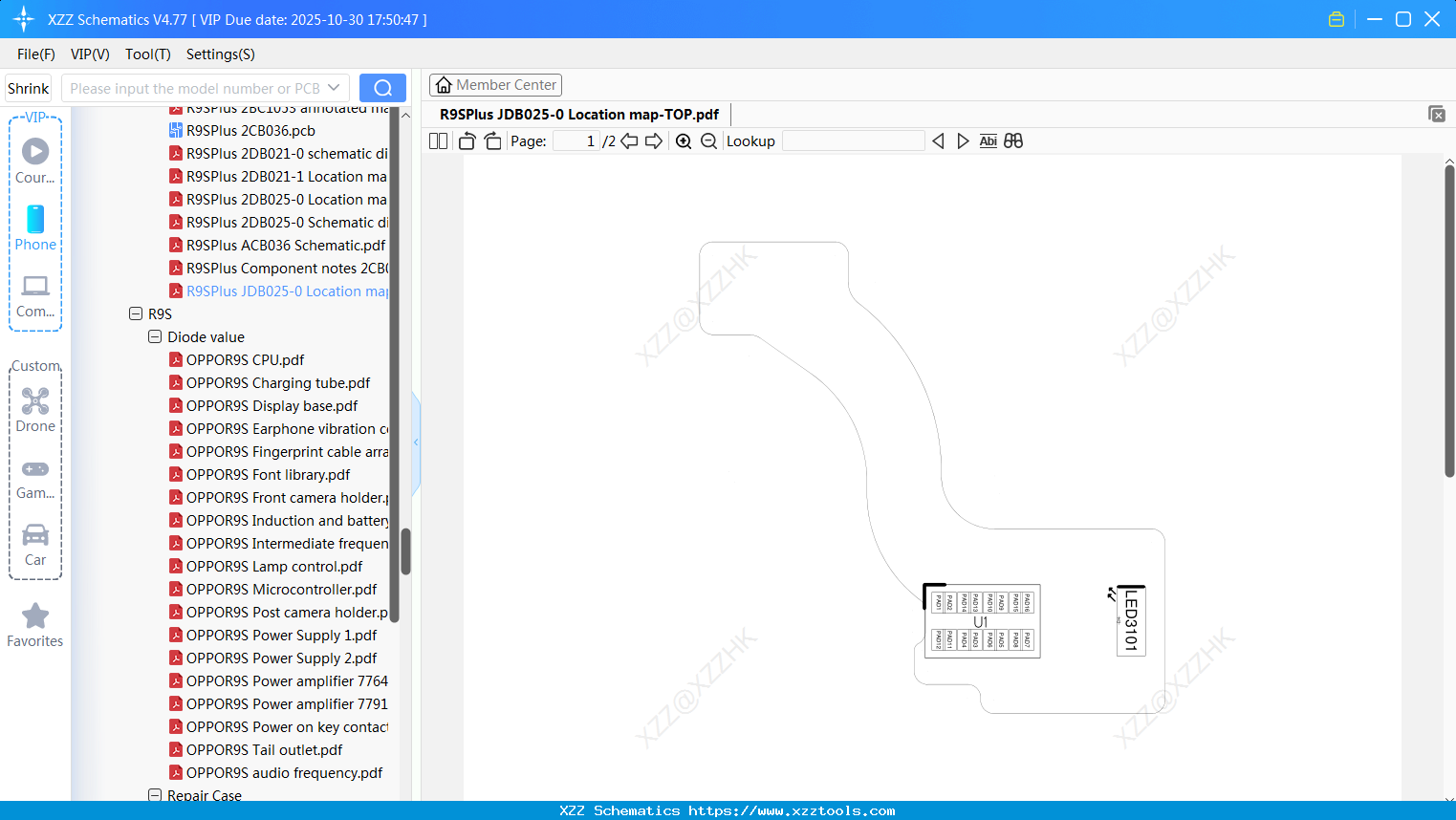
Task: Go to the next page of the PDF
Action: pyautogui.click(x=653, y=140)
